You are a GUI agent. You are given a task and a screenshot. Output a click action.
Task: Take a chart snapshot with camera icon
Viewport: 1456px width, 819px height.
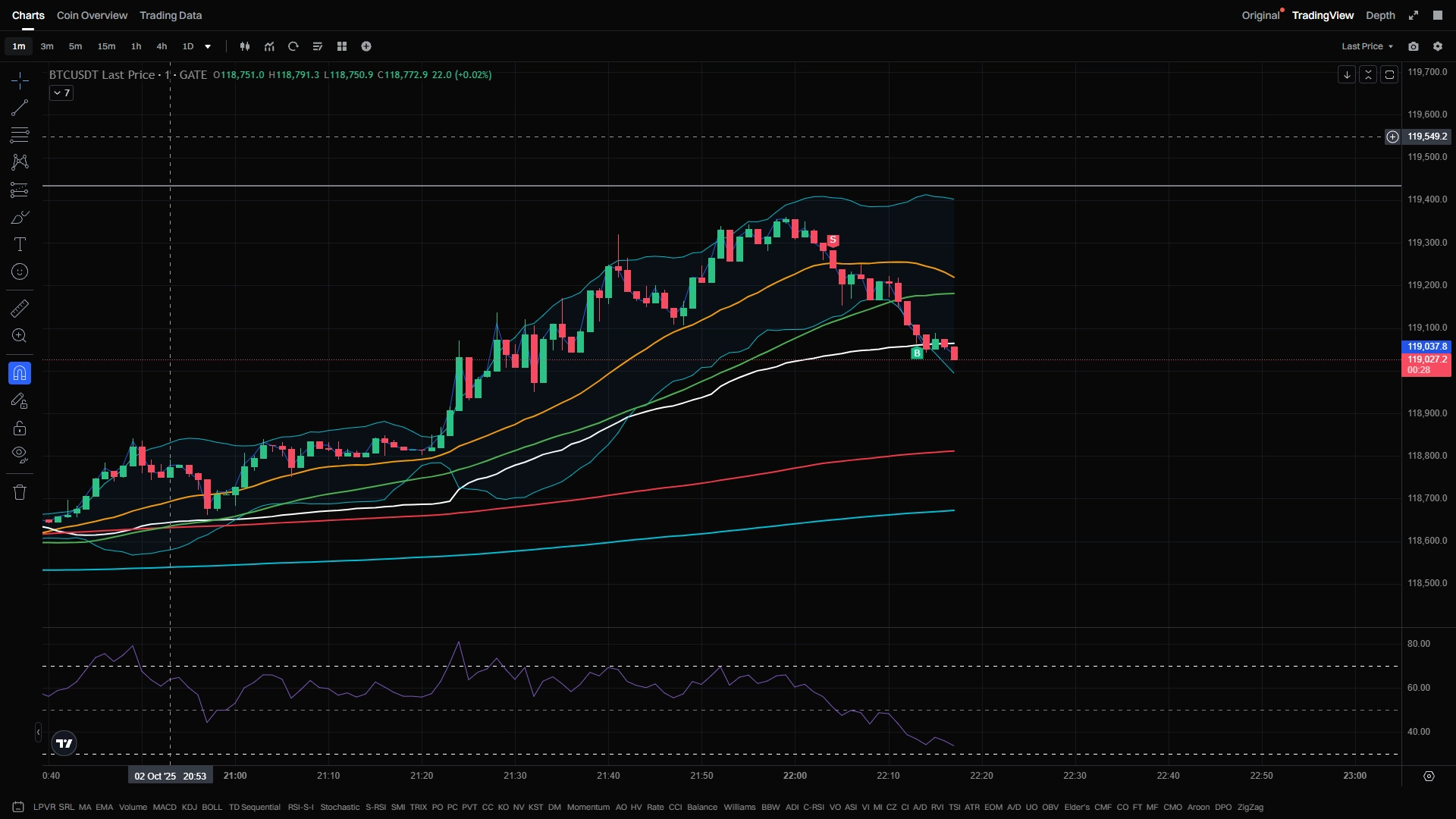(1414, 46)
